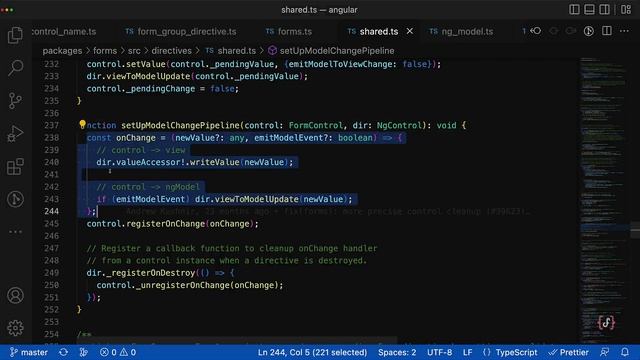Switch to forms.ts tab
The width and height of the screenshot is (640, 360).
(289, 31)
